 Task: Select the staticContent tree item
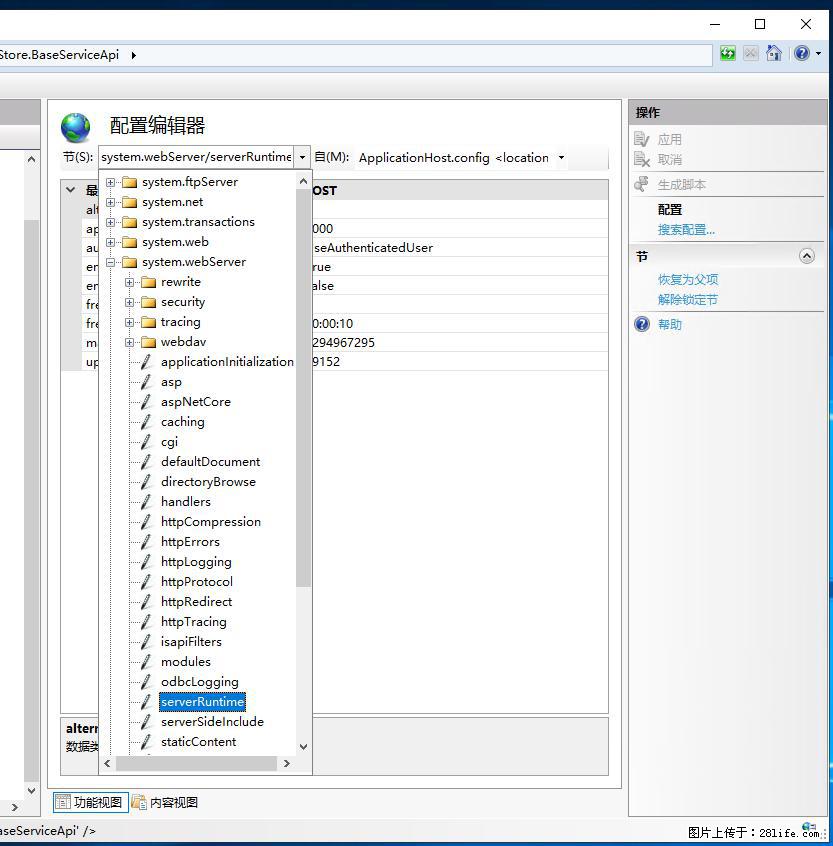(x=198, y=742)
